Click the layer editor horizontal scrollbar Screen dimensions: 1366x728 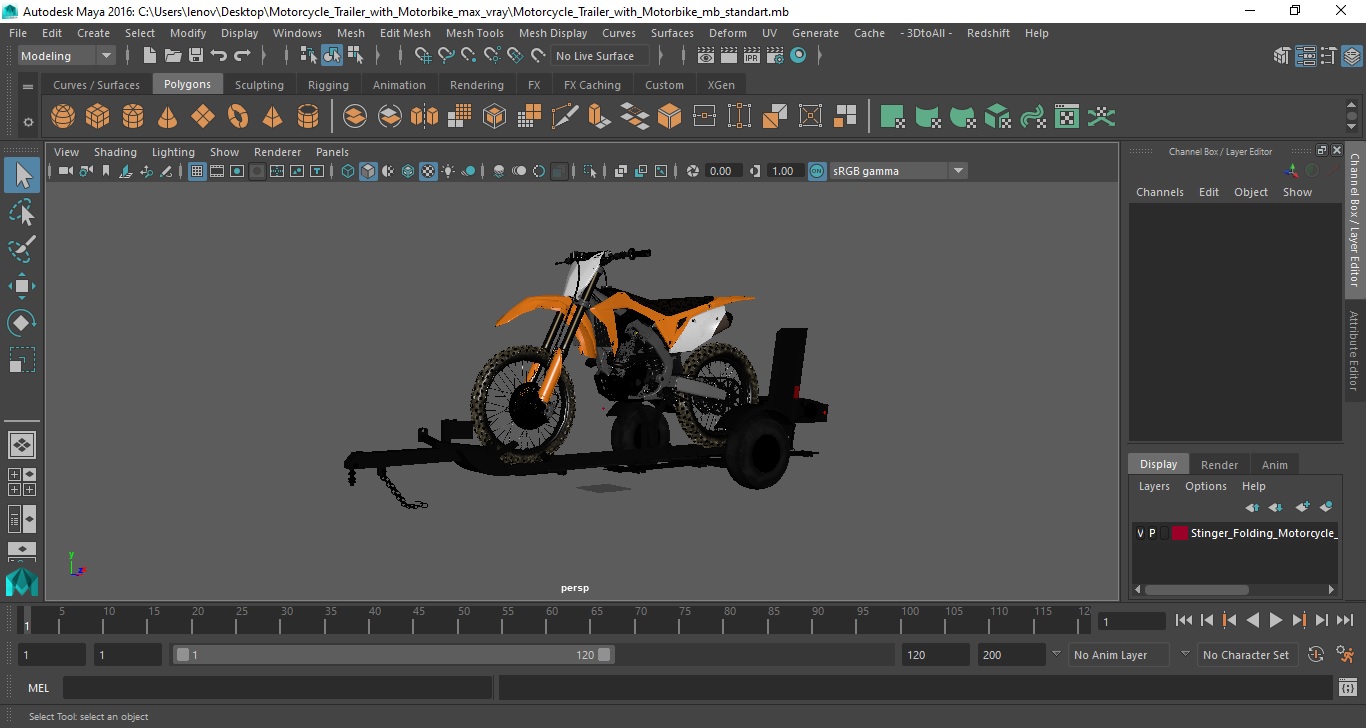point(1196,589)
